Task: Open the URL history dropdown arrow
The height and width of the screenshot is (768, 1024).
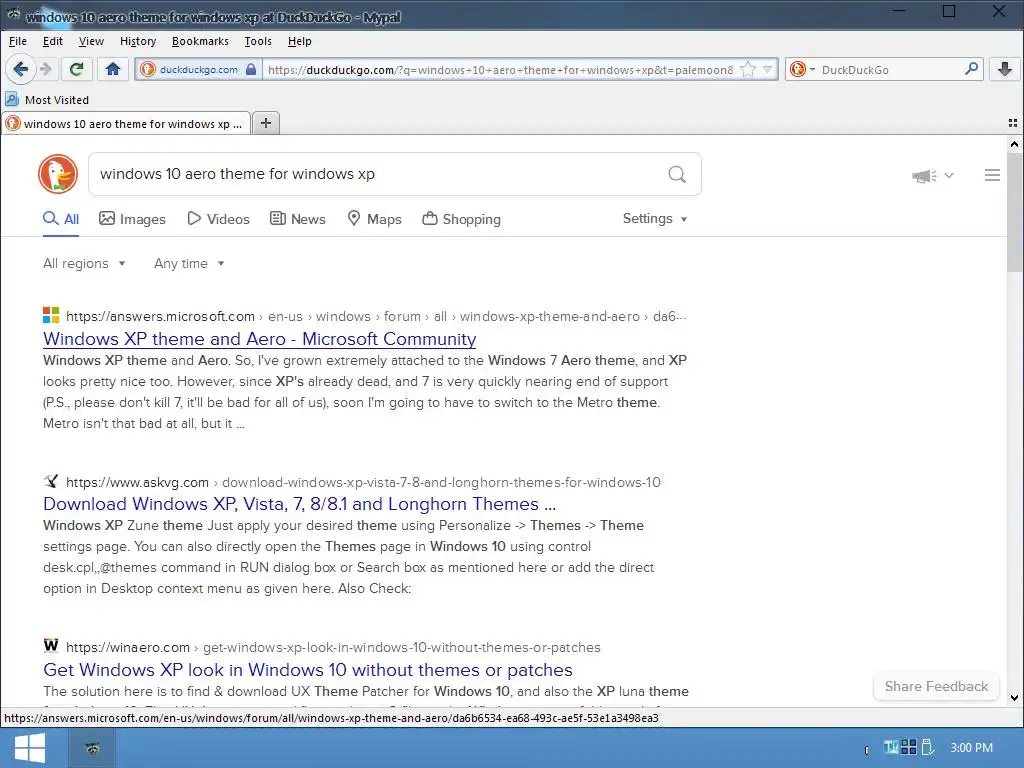Action: (x=768, y=69)
